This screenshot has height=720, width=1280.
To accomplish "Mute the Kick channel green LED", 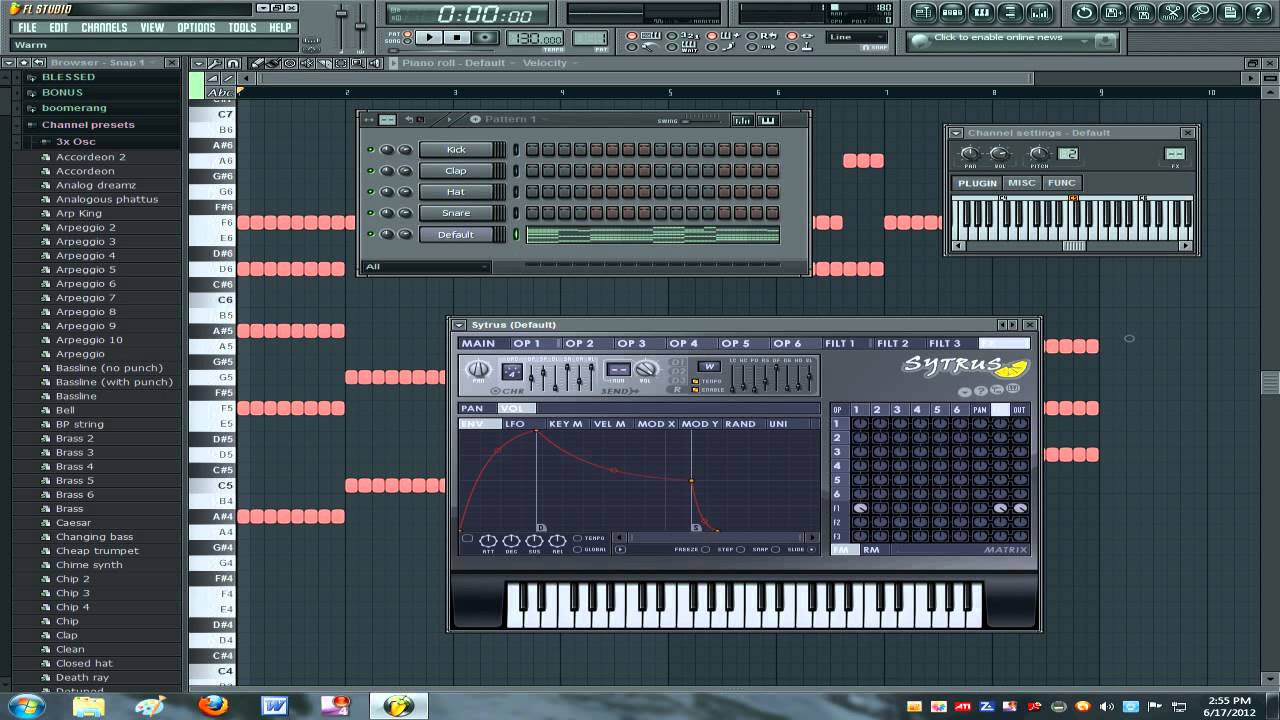I will click(370, 150).
